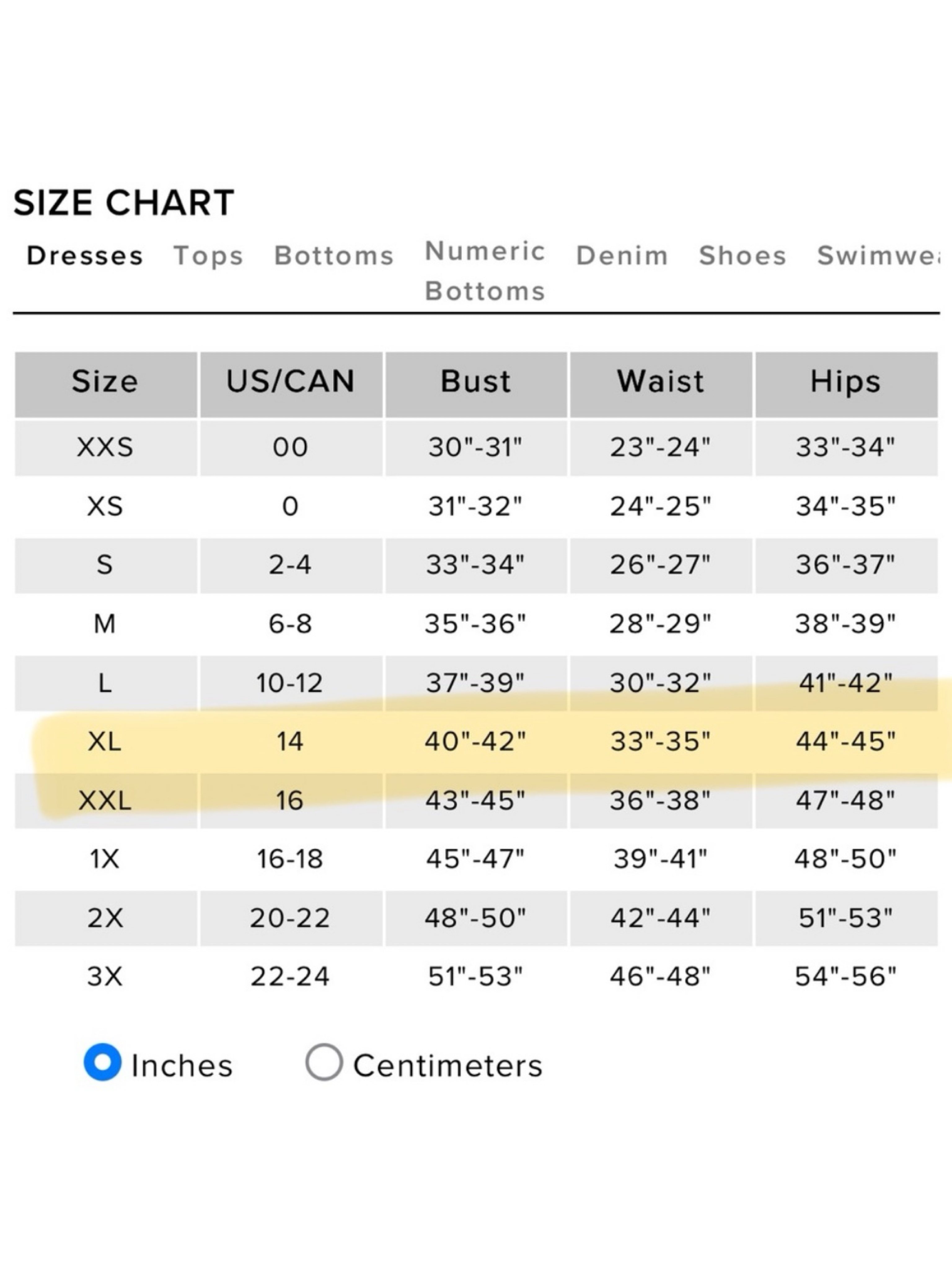Switch to the Denim tab
This screenshot has width=952, height=1268.
(622, 256)
